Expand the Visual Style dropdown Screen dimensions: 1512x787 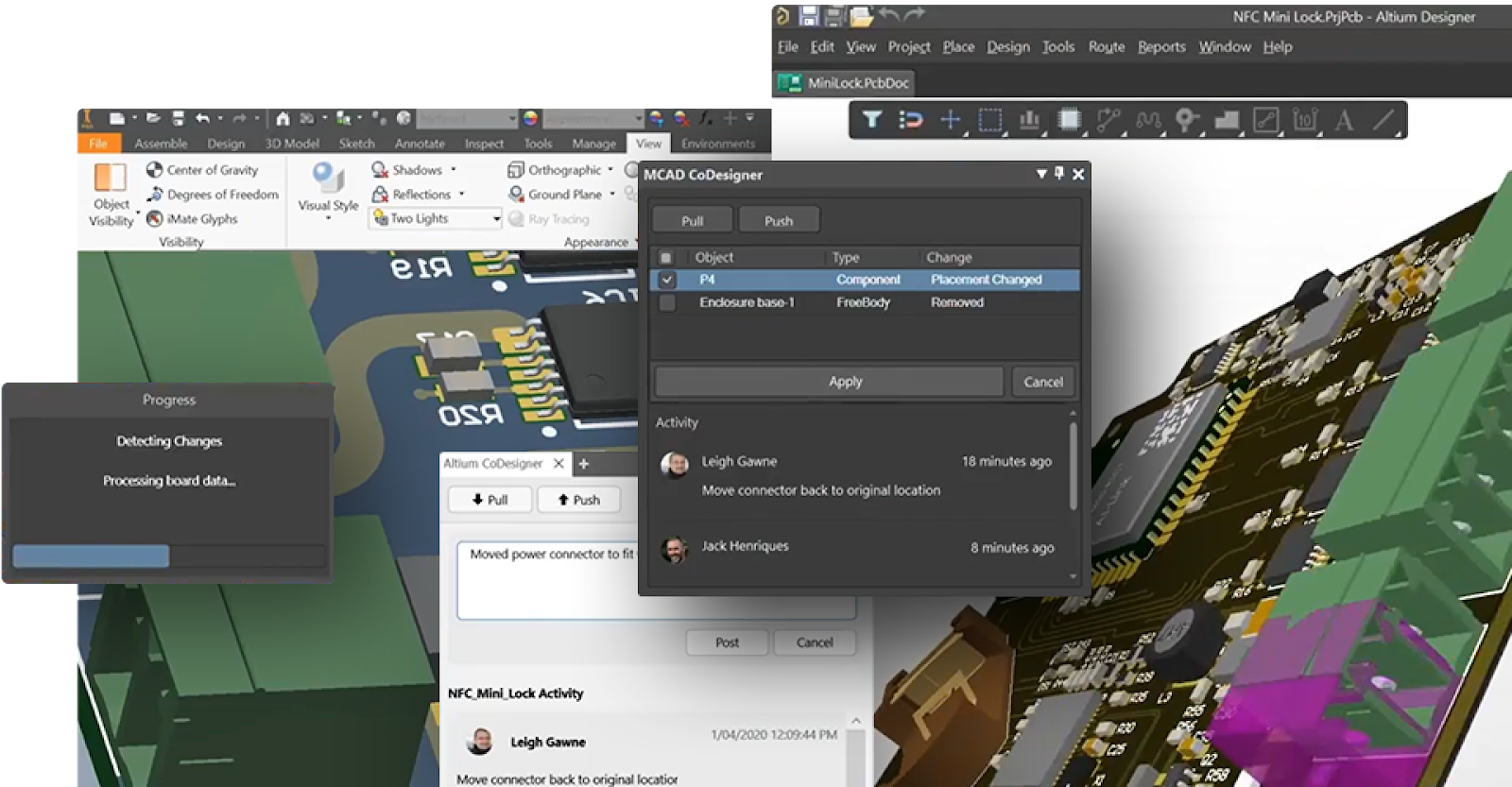(328, 218)
